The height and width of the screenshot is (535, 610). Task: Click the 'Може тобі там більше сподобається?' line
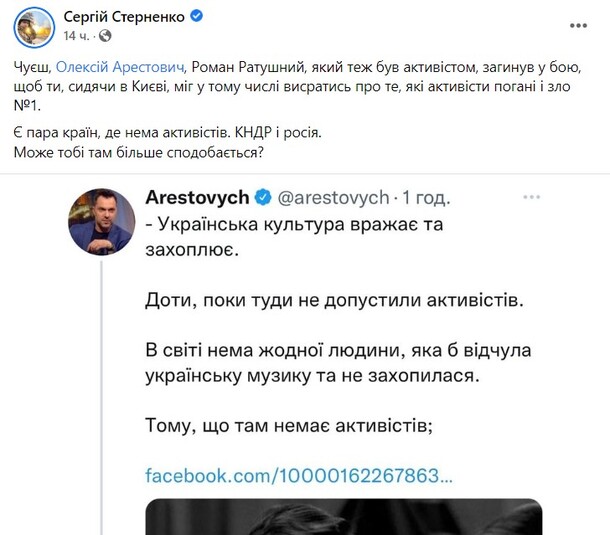coord(140,152)
